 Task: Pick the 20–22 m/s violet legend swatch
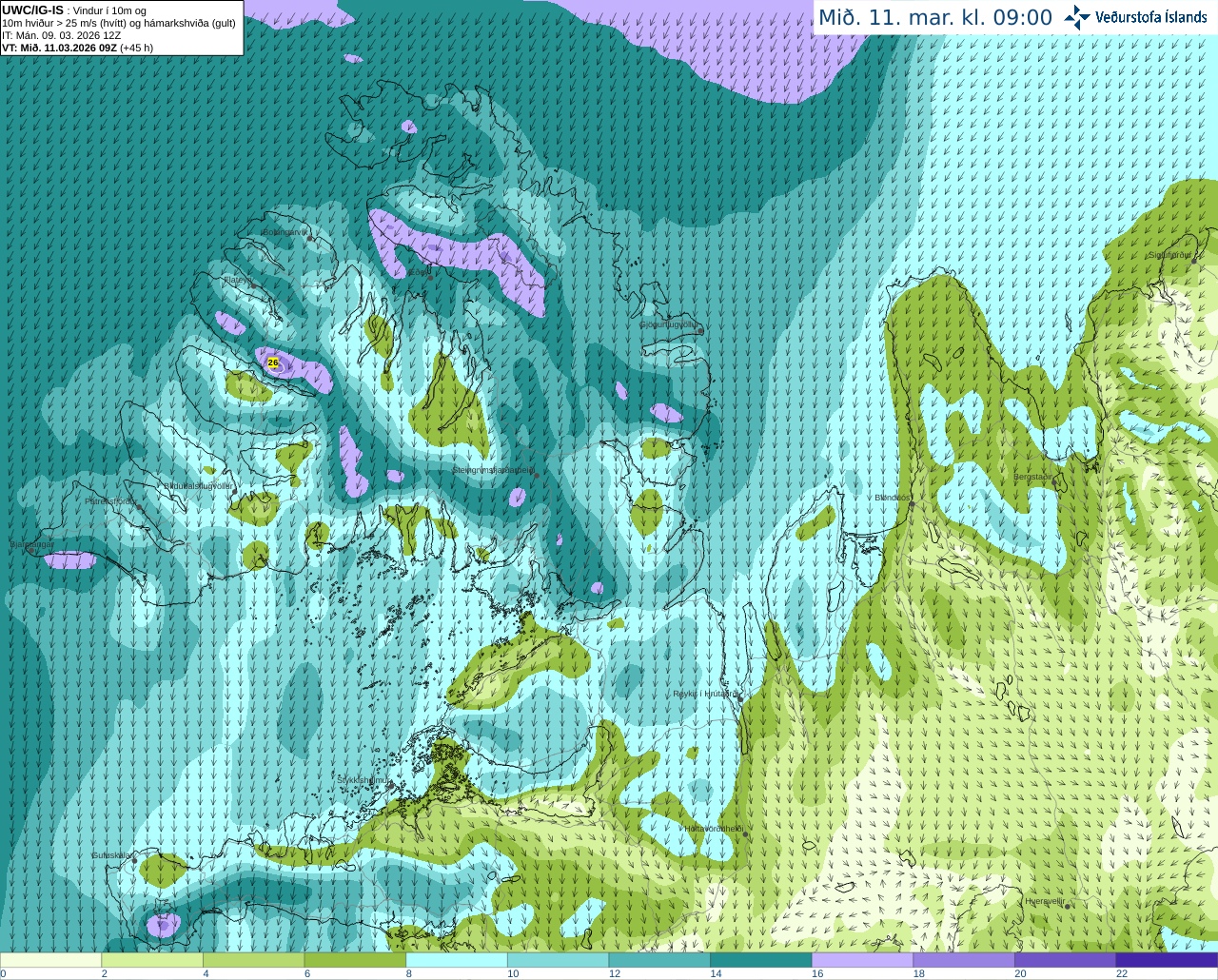point(1066,960)
